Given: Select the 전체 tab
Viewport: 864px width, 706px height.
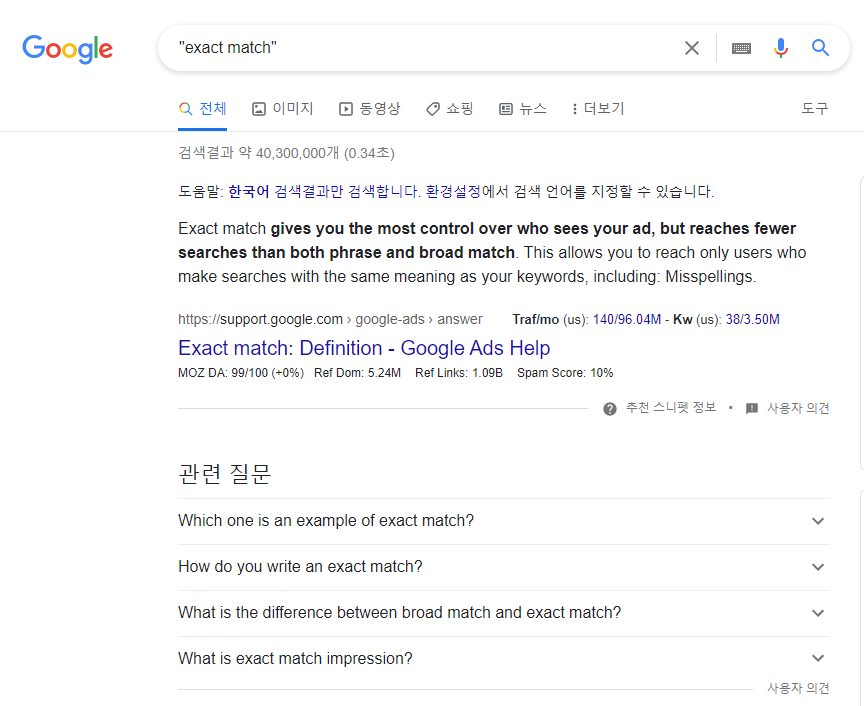Looking at the screenshot, I should click(x=202, y=109).
